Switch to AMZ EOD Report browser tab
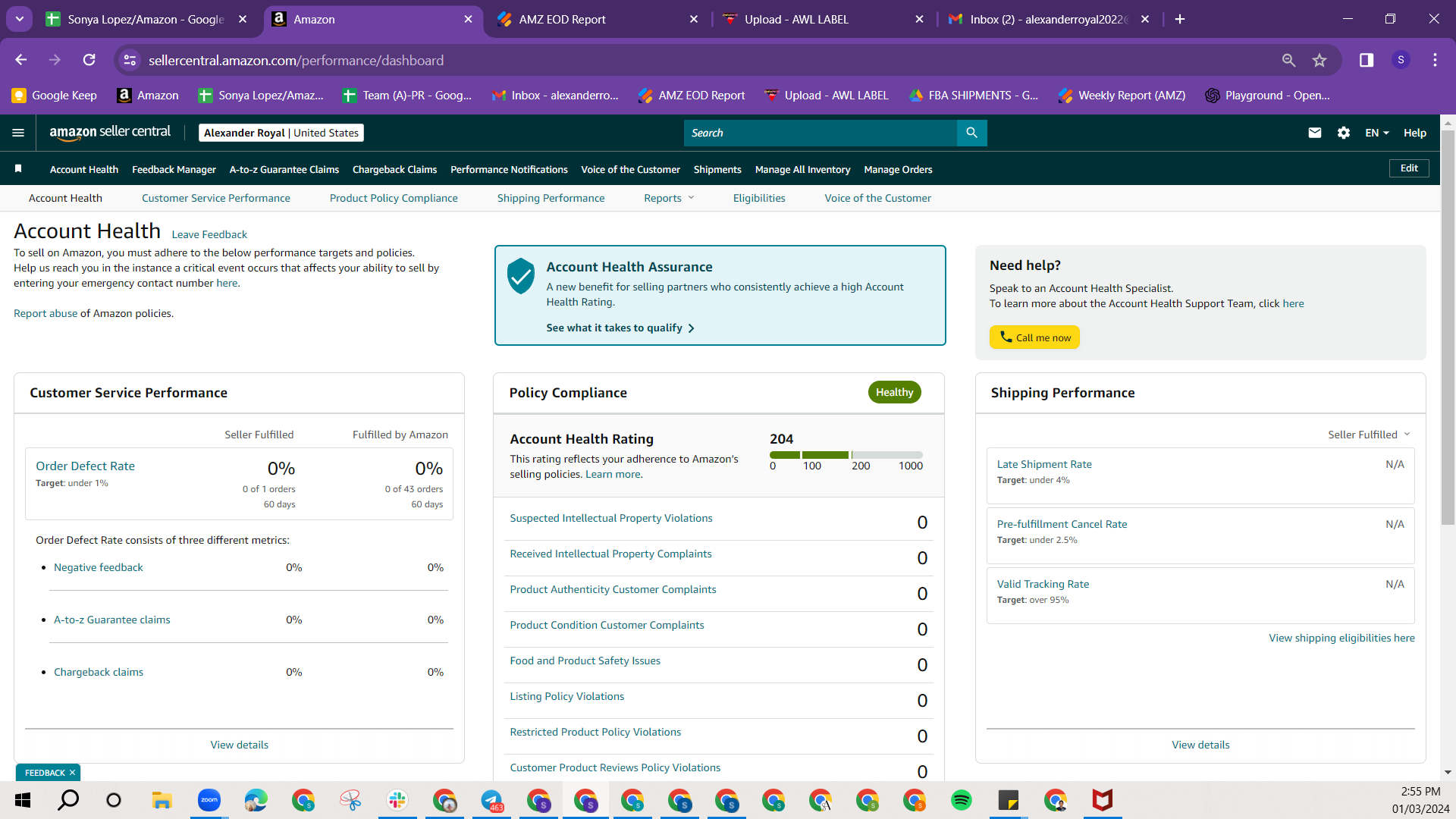The width and height of the screenshot is (1456, 819). pos(597,19)
